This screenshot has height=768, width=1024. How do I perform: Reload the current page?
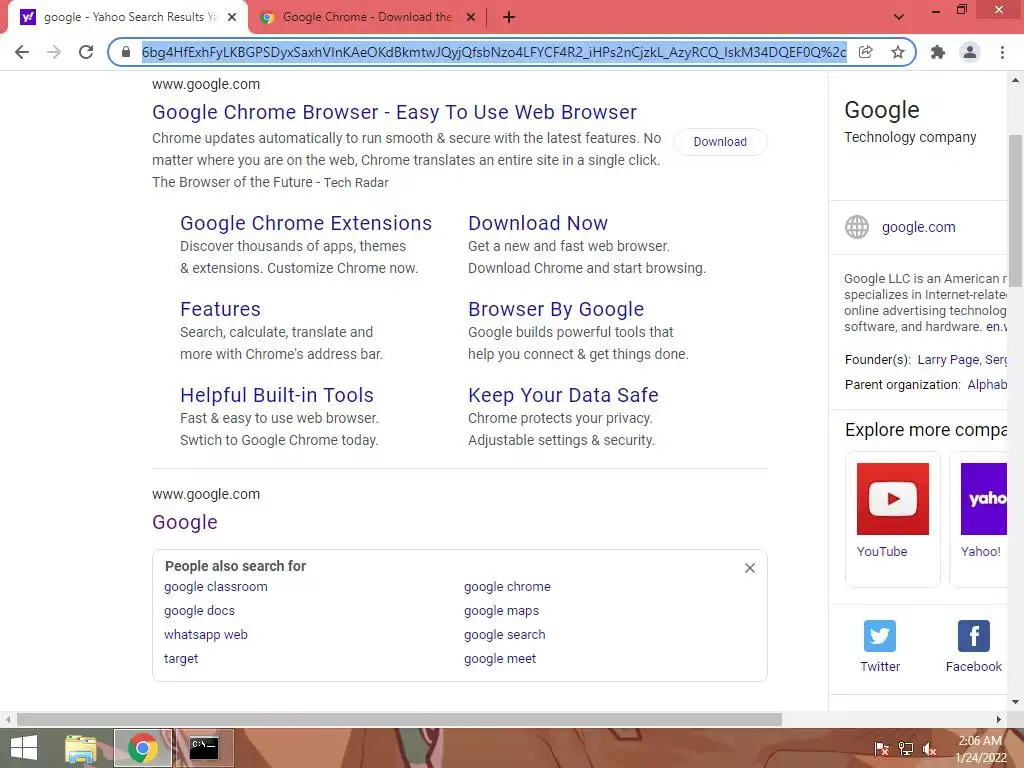click(x=86, y=52)
